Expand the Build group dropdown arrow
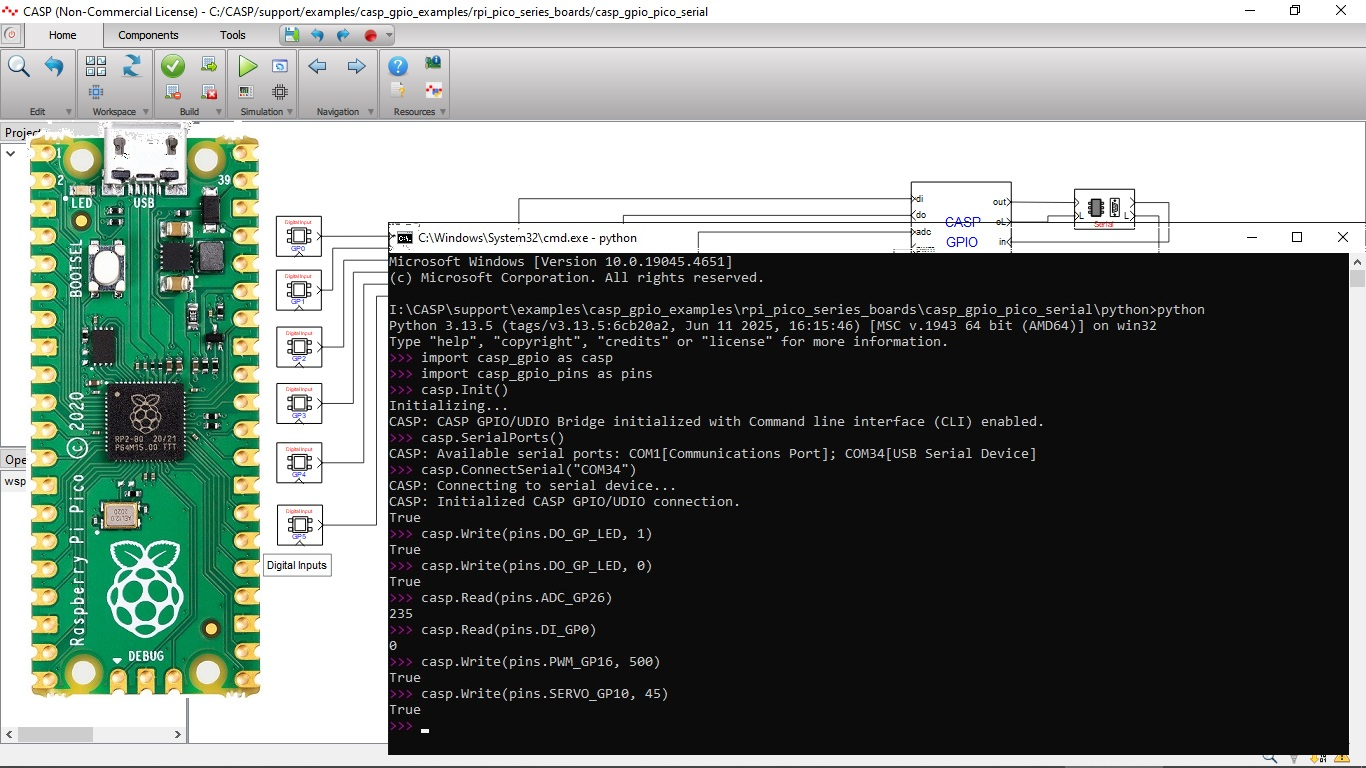Screen dimensions: 1366x768 pos(219,112)
